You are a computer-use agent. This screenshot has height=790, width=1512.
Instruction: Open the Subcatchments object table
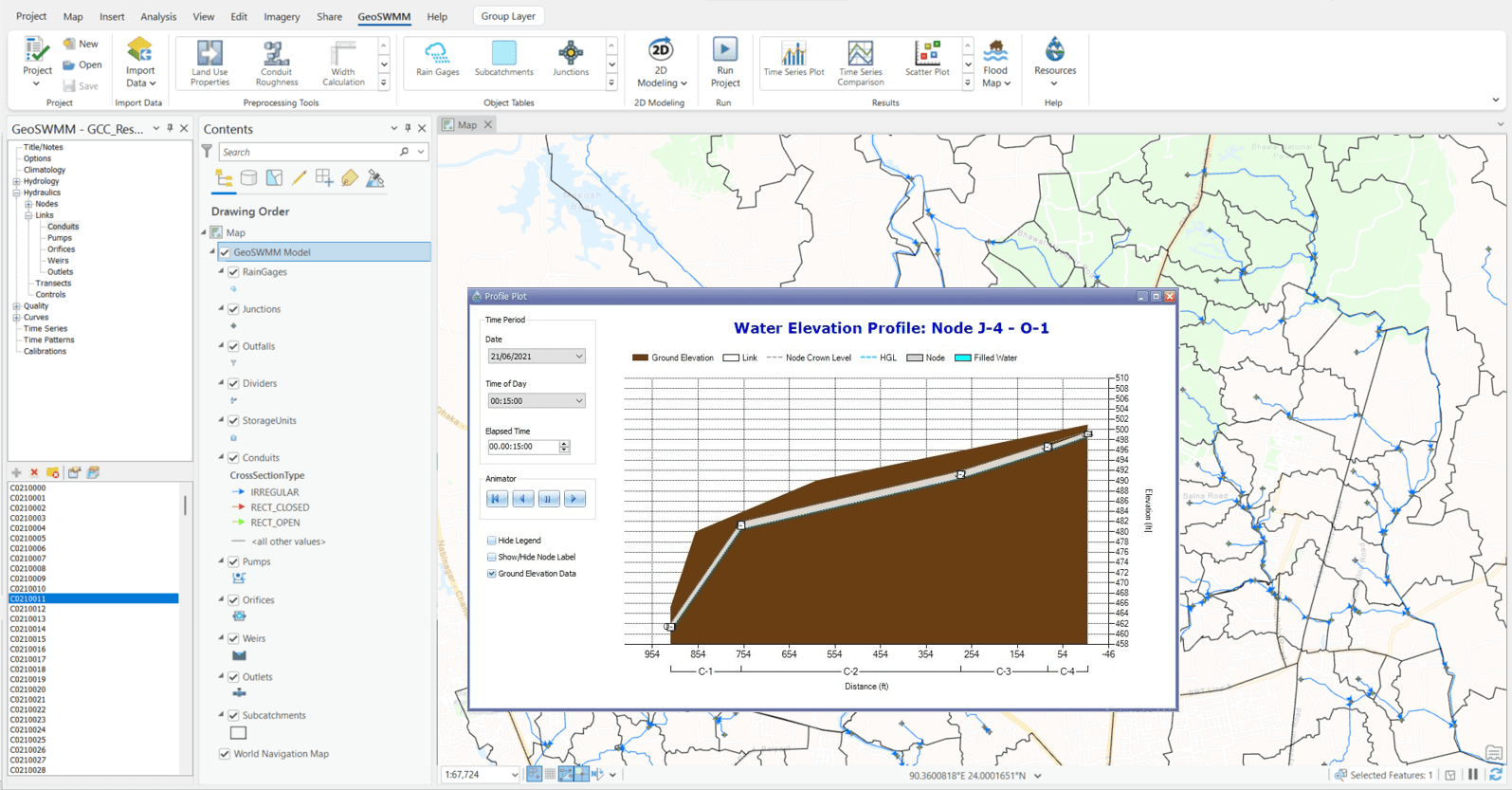pyautogui.click(x=503, y=59)
